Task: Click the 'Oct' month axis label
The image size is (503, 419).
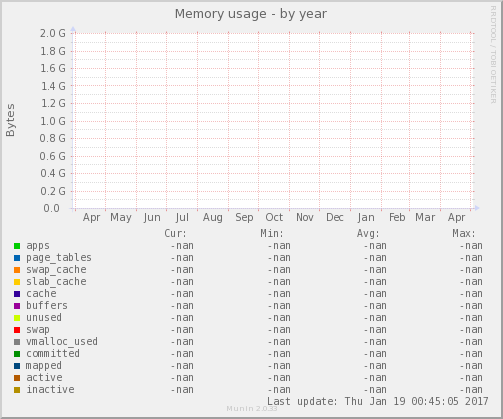Action: [274, 218]
